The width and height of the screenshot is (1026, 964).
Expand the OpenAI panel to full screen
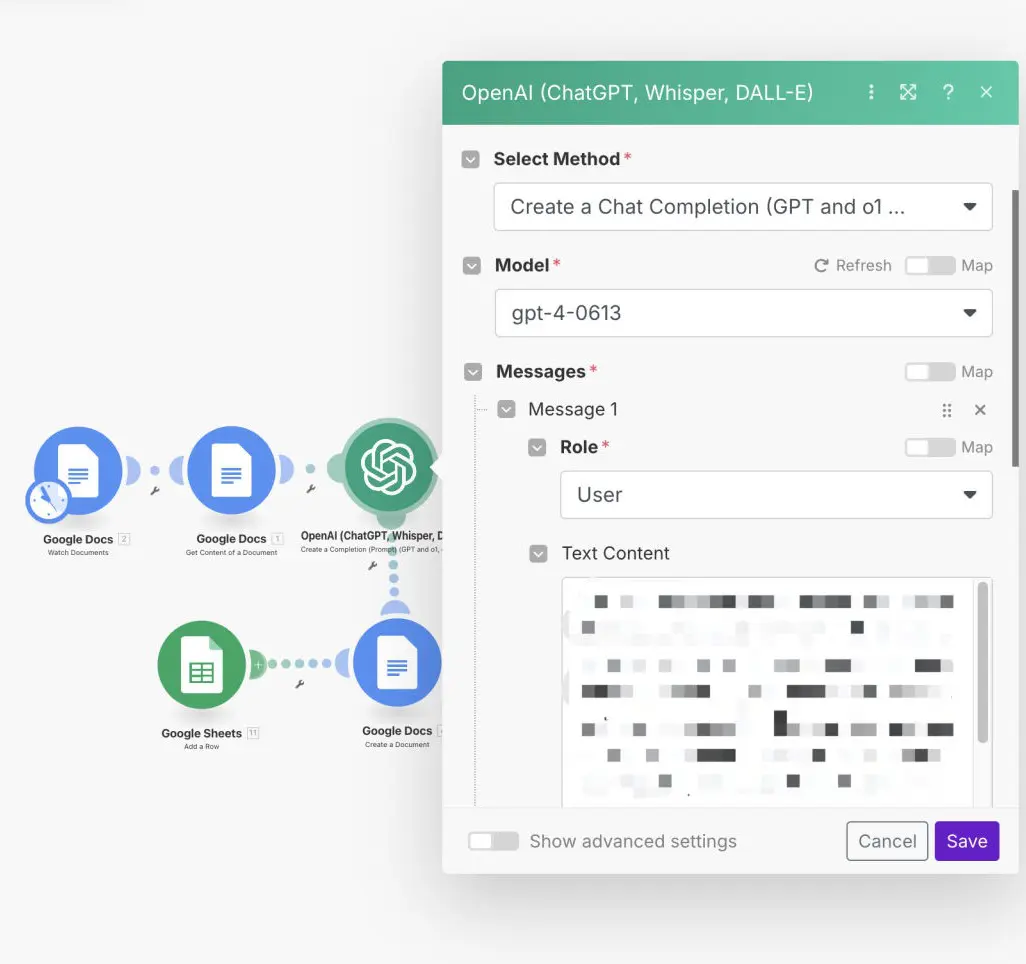[x=908, y=92]
